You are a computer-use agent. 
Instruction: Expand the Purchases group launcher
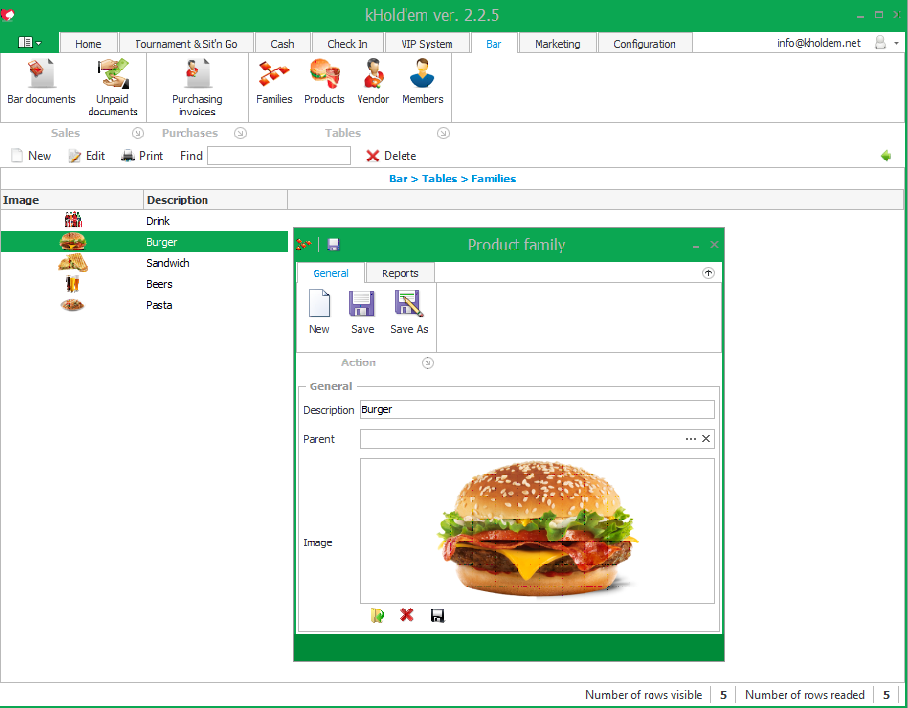tap(240, 133)
